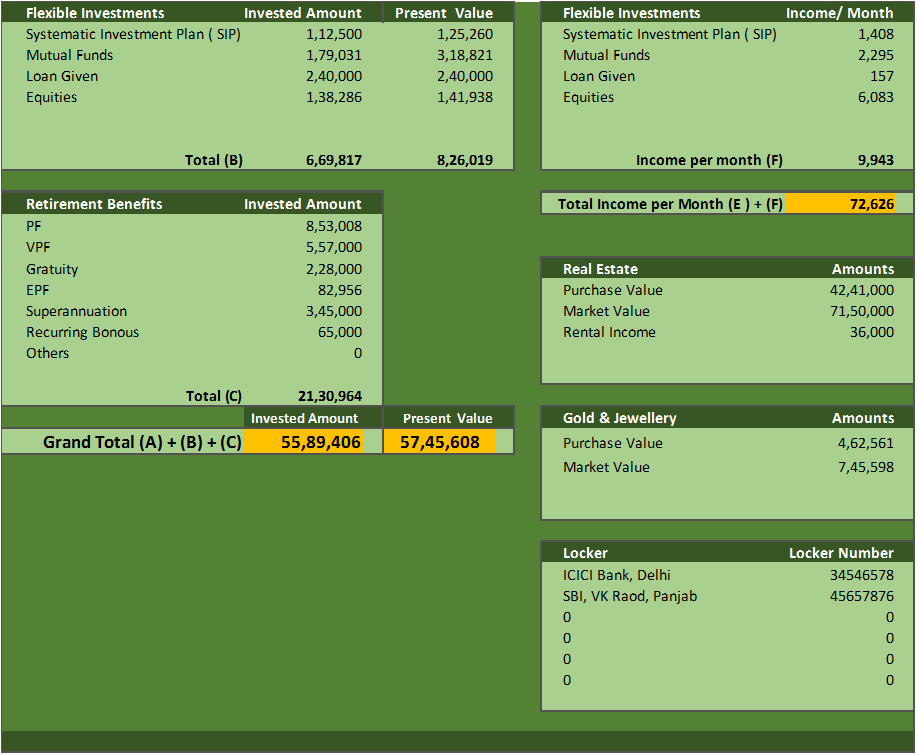Click Income per month (F) value 9,943

click(875, 160)
